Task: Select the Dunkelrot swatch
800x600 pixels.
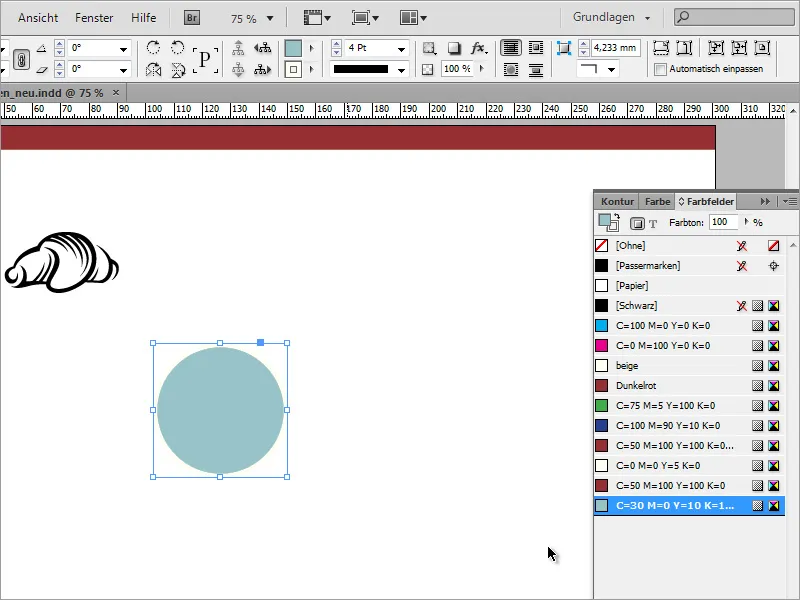Action: [689, 386]
